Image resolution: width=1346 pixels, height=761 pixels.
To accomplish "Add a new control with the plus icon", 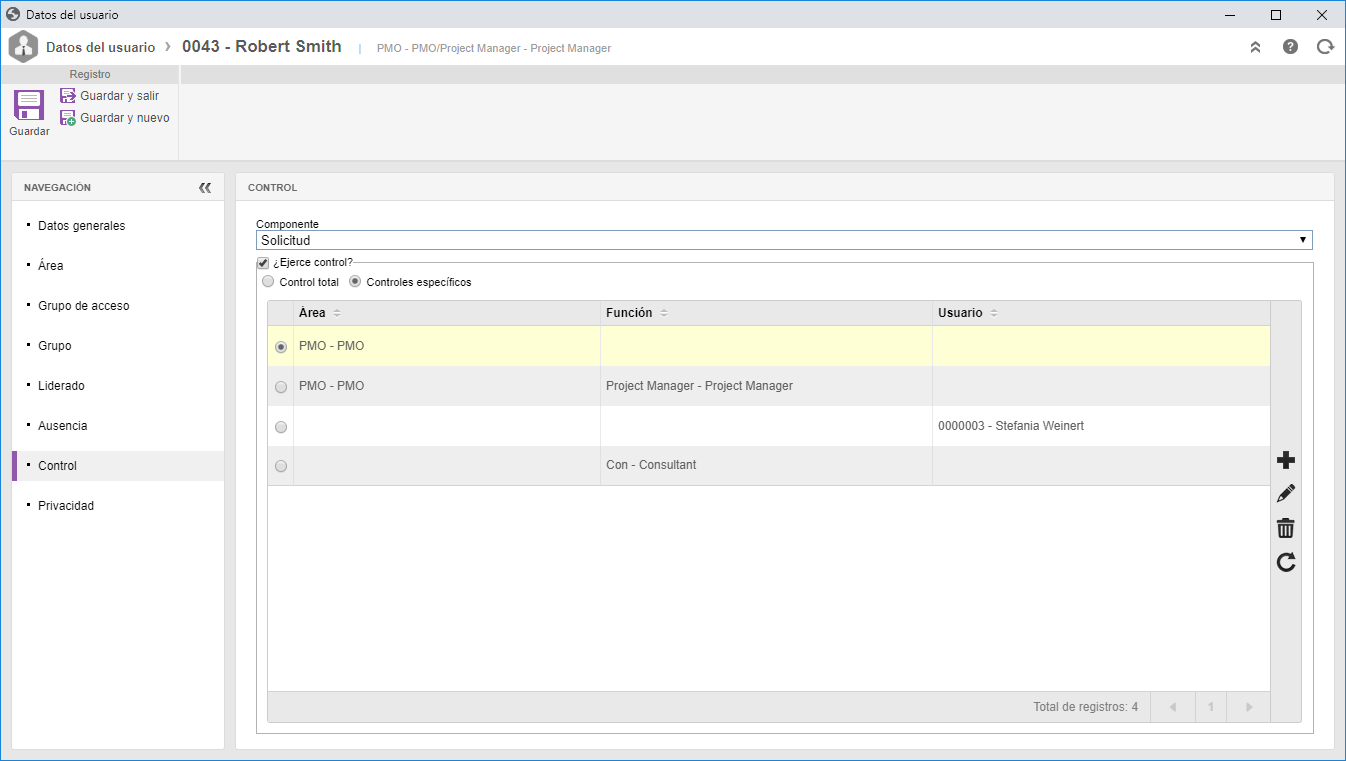I will [x=1286, y=460].
